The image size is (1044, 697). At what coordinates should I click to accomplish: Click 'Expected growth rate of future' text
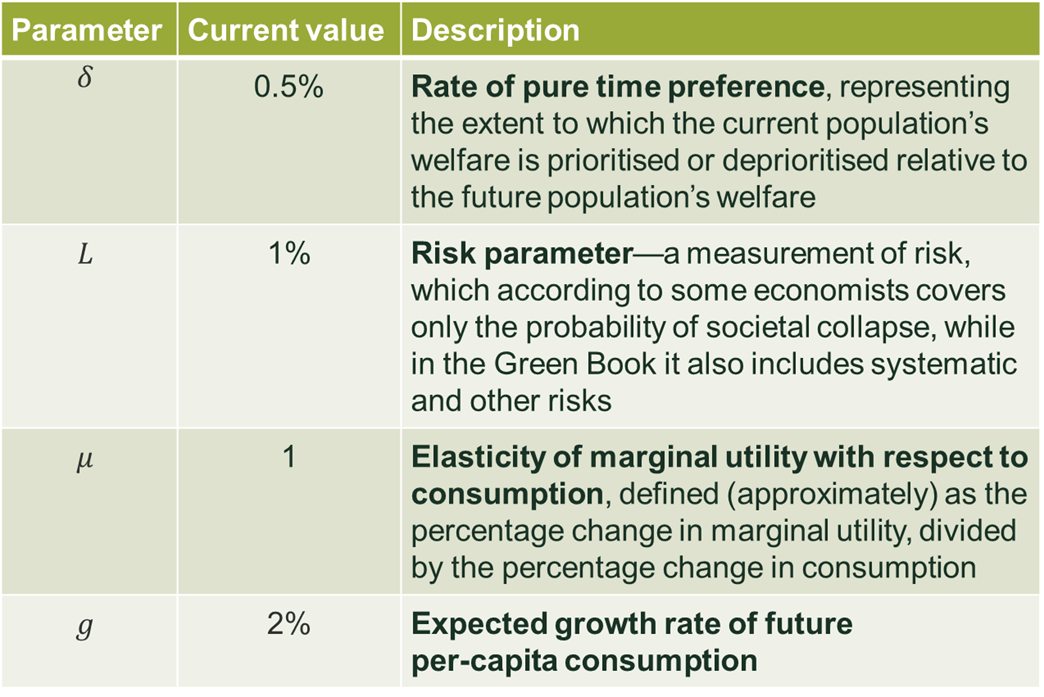point(632,624)
